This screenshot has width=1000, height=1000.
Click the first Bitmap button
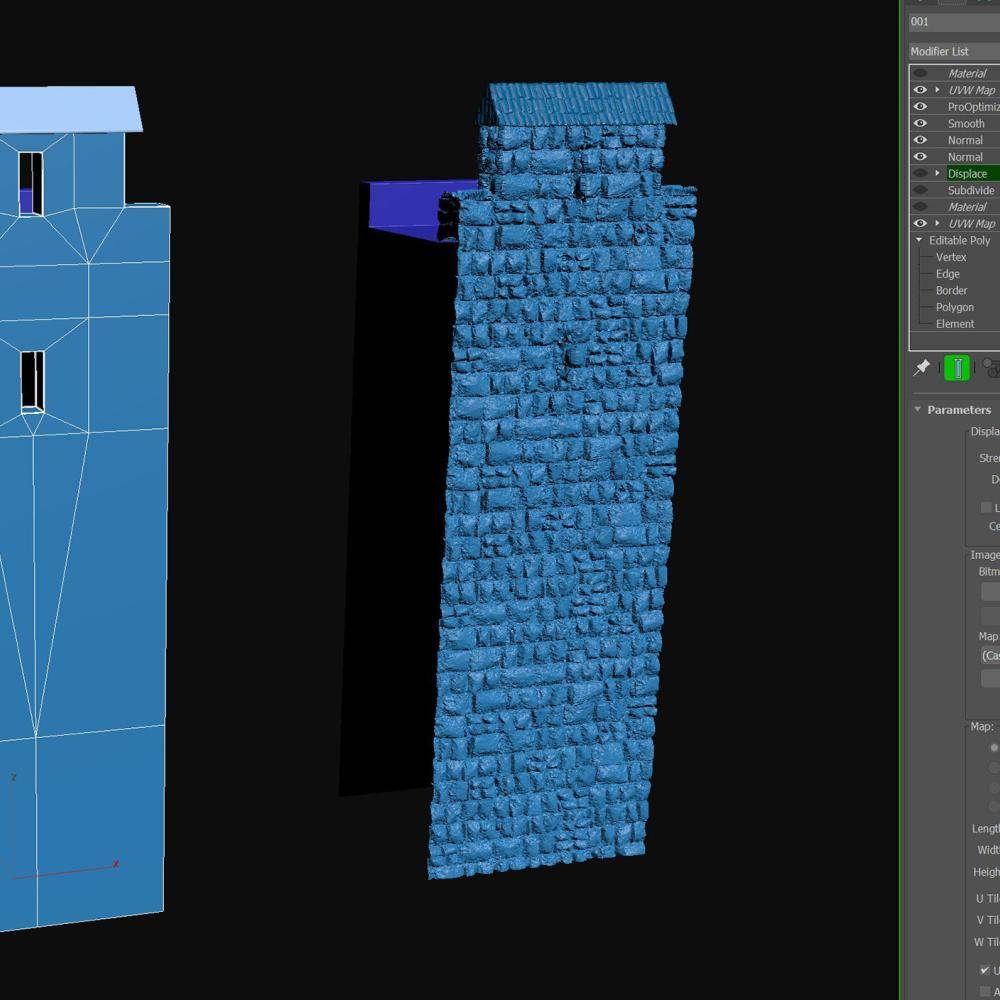(990, 592)
